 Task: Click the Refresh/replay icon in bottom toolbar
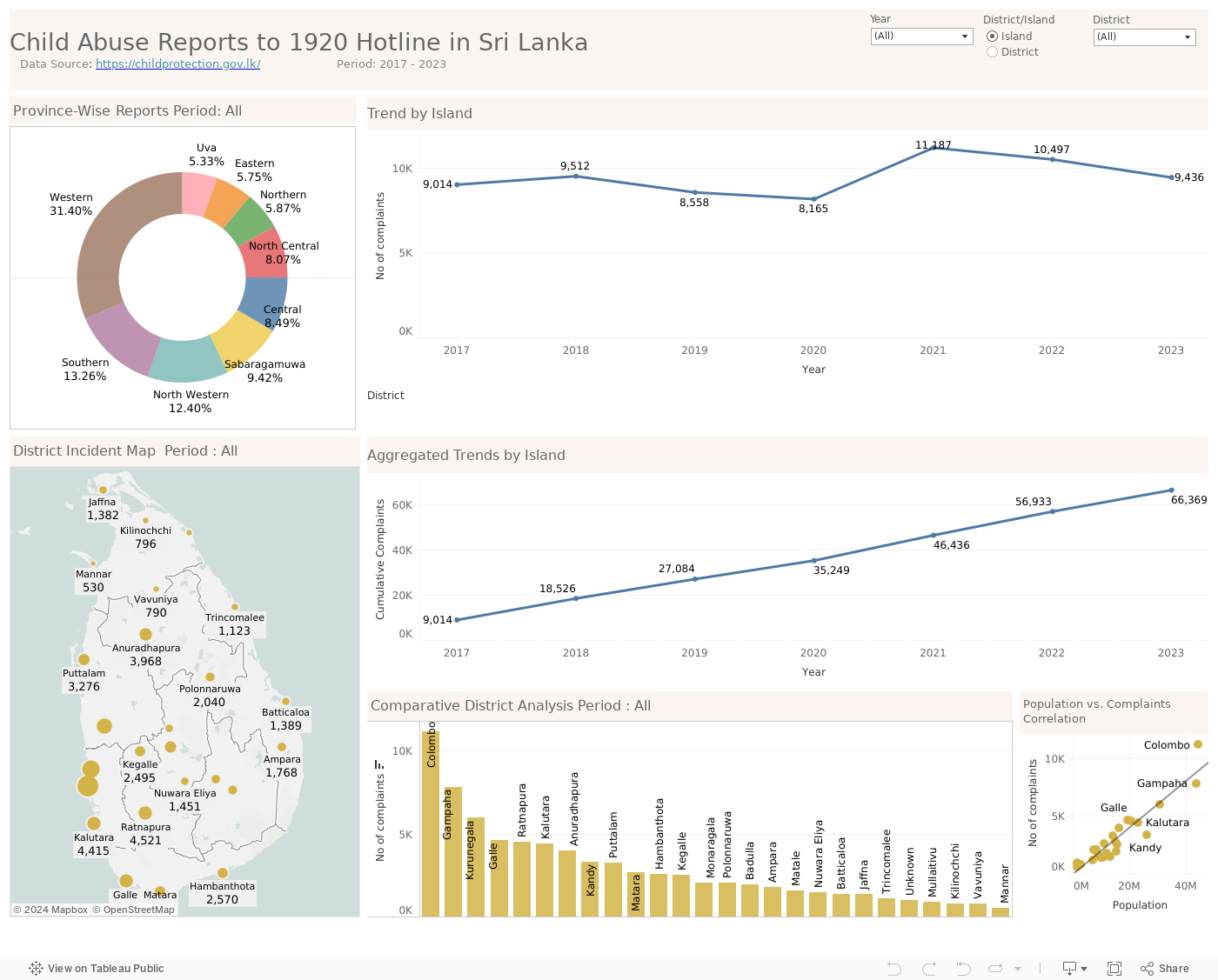(x=996, y=968)
